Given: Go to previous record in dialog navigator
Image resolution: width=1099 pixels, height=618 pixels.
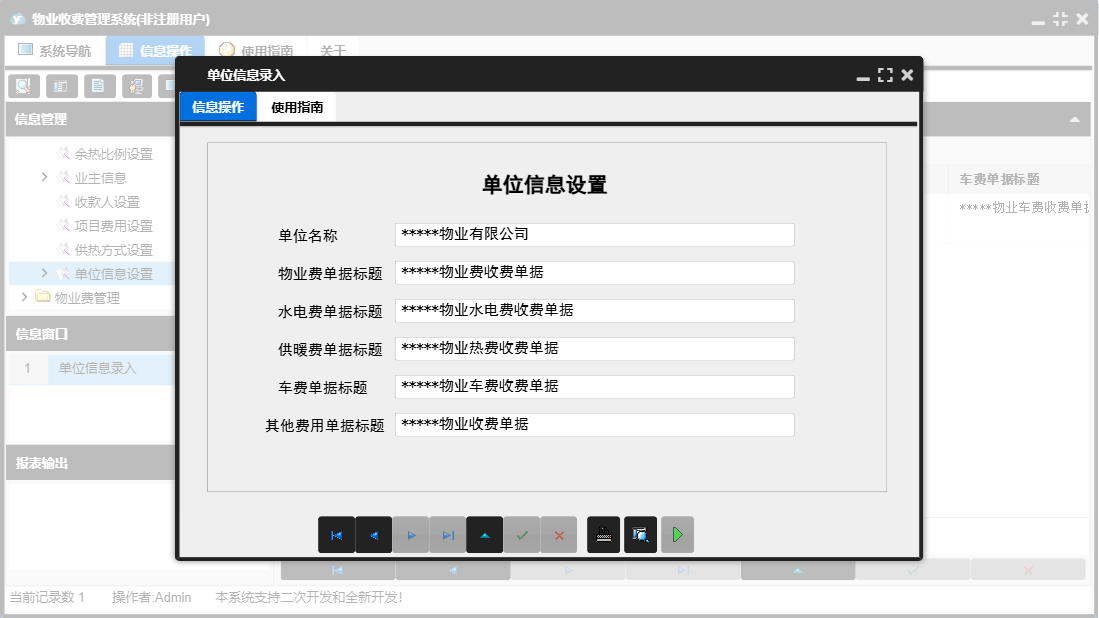Looking at the screenshot, I should (x=374, y=535).
